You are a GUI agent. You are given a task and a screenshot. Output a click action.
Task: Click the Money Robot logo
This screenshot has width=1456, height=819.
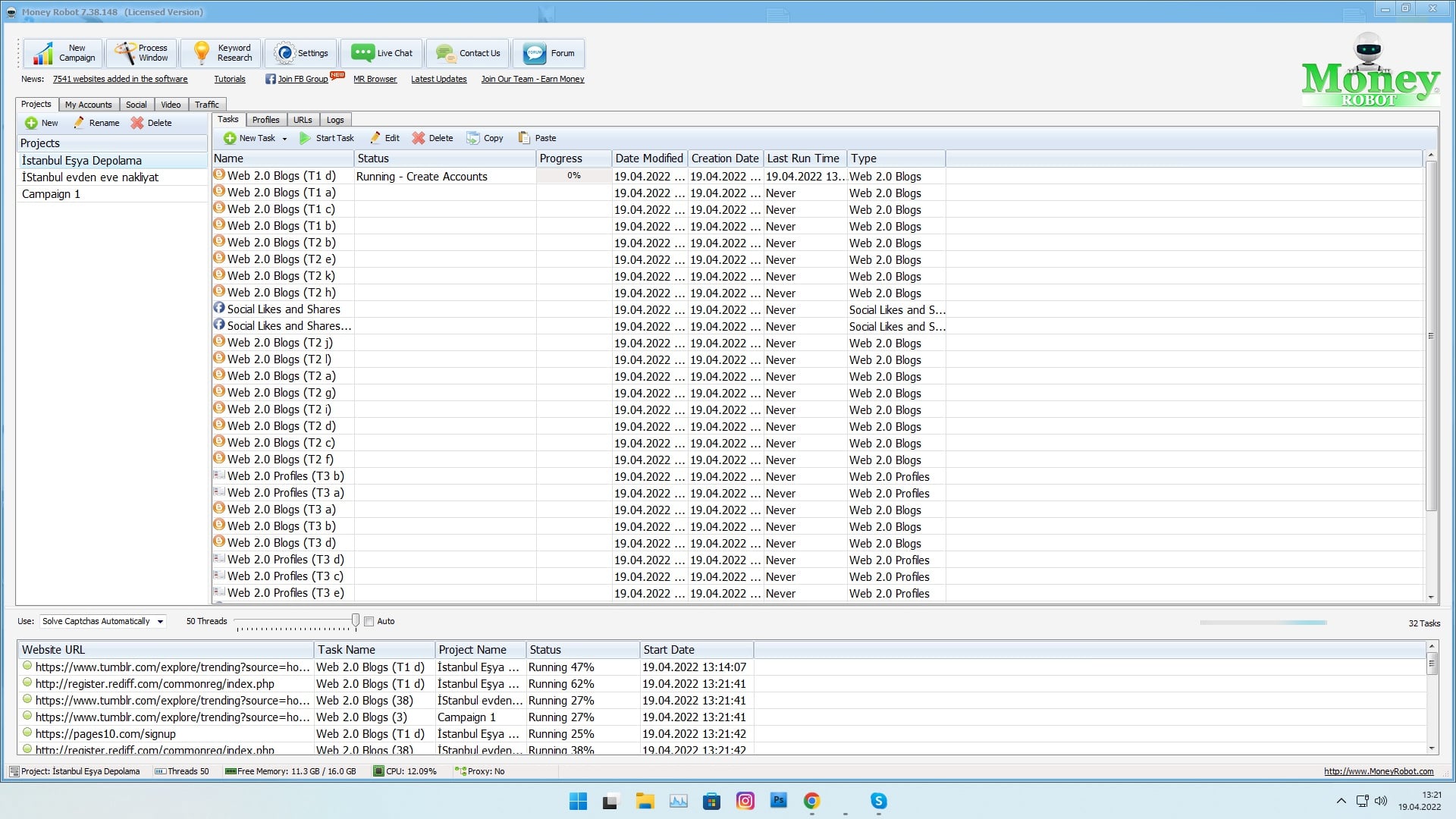pos(1370,70)
